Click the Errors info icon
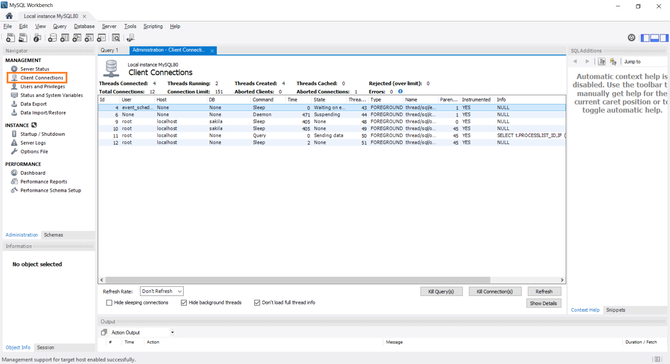670x364 pixels. tap(400, 91)
